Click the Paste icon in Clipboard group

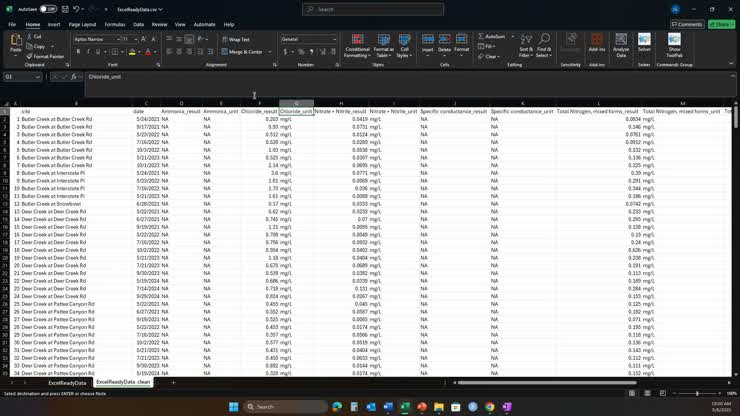coord(16,40)
